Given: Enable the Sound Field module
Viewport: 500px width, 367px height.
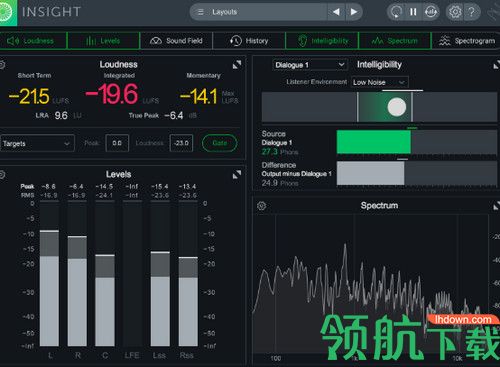Looking at the screenshot, I should tap(176, 41).
